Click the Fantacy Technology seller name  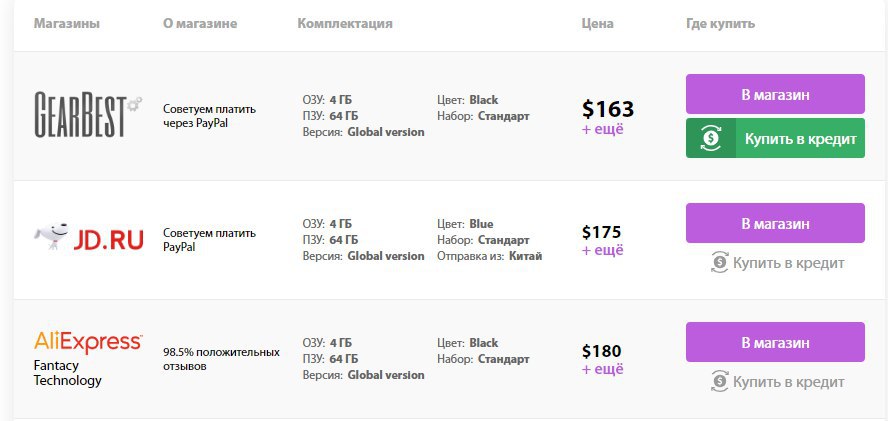[x=67, y=373]
